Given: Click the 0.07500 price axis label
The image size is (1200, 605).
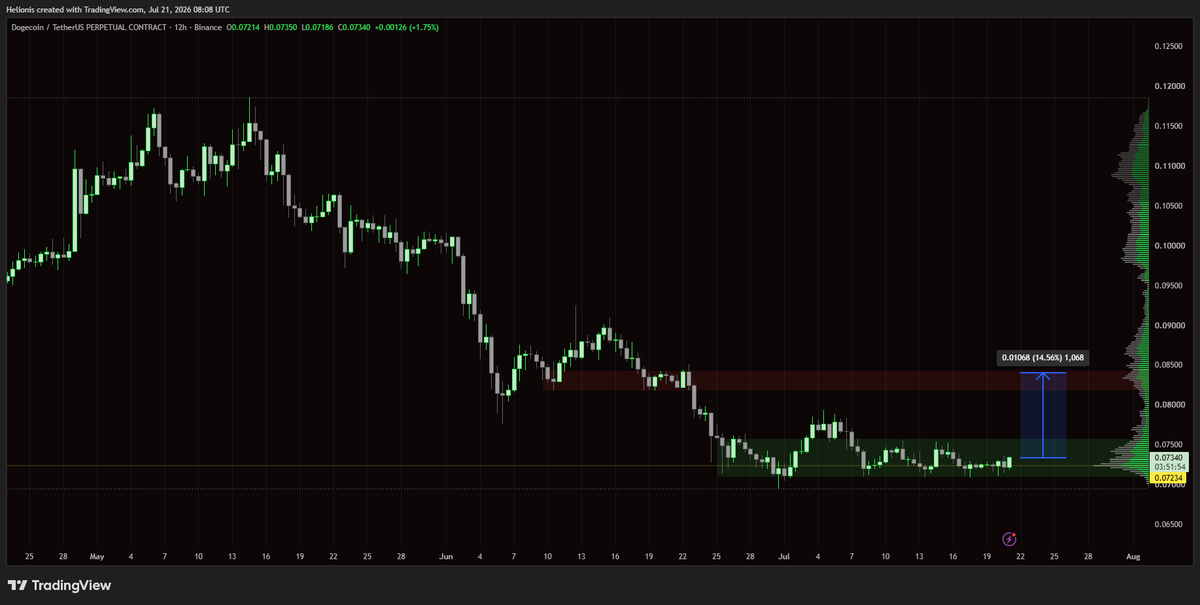Looking at the screenshot, I should click(x=1169, y=445).
